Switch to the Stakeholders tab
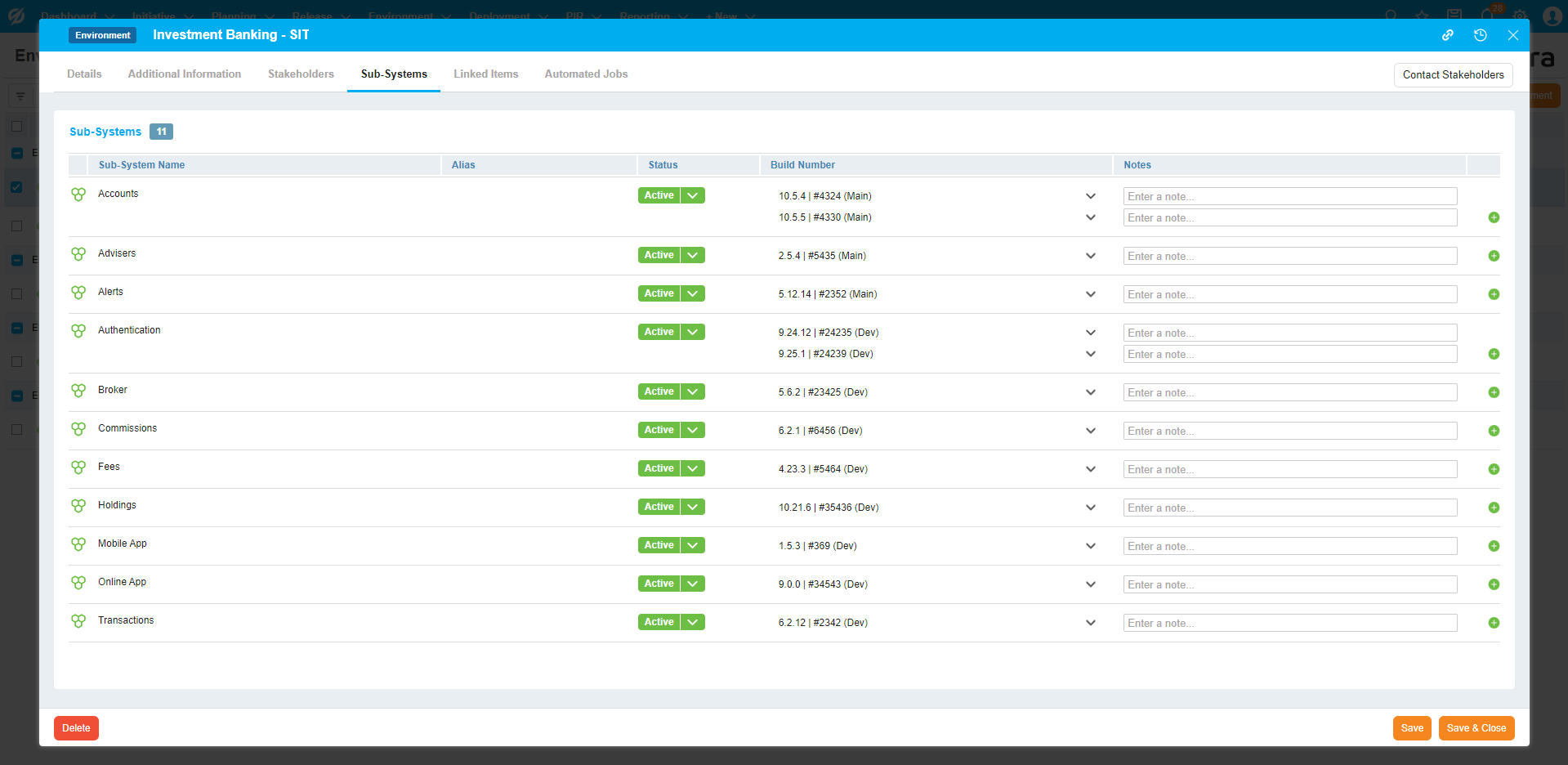The image size is (1568, 765). click(x=301, y=74)
